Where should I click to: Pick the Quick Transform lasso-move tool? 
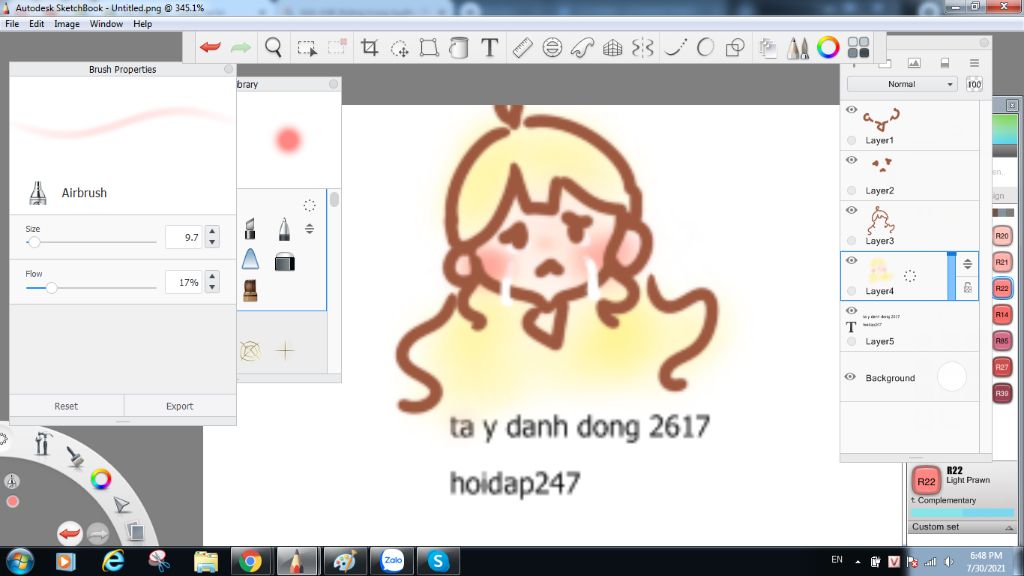(400, 48)
